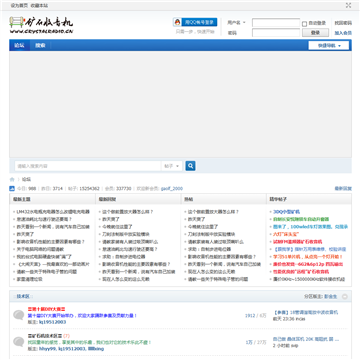Open new member profile gaoif_2000
Image resolution: width=360 pixels, height=360 pixels.
[x=172, y=189]
